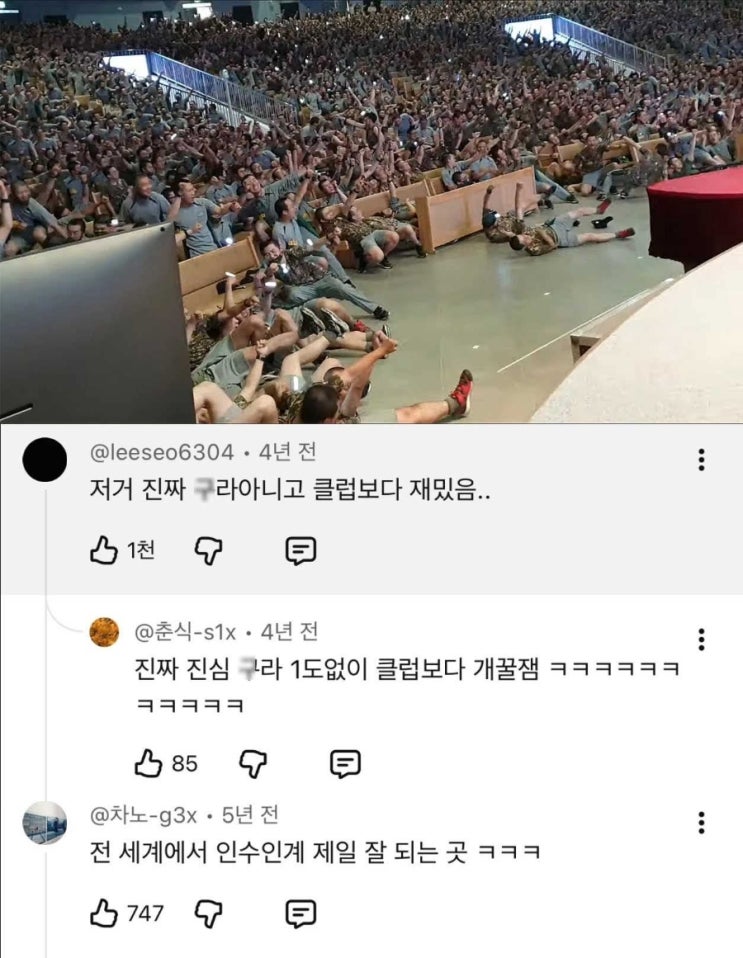The image size is (743, 958).
Task: Open @leeseo6304's black profile avatar
Action: [x=45, y=459]
